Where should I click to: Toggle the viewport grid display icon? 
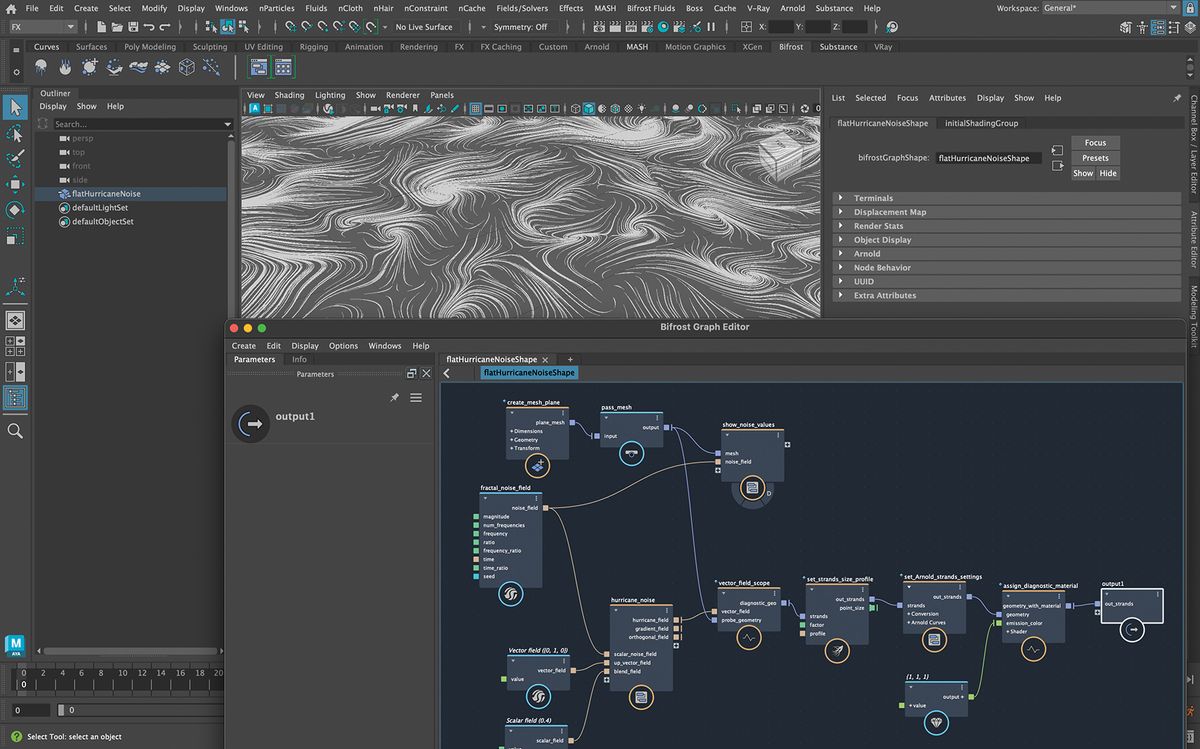pos(474,108)
